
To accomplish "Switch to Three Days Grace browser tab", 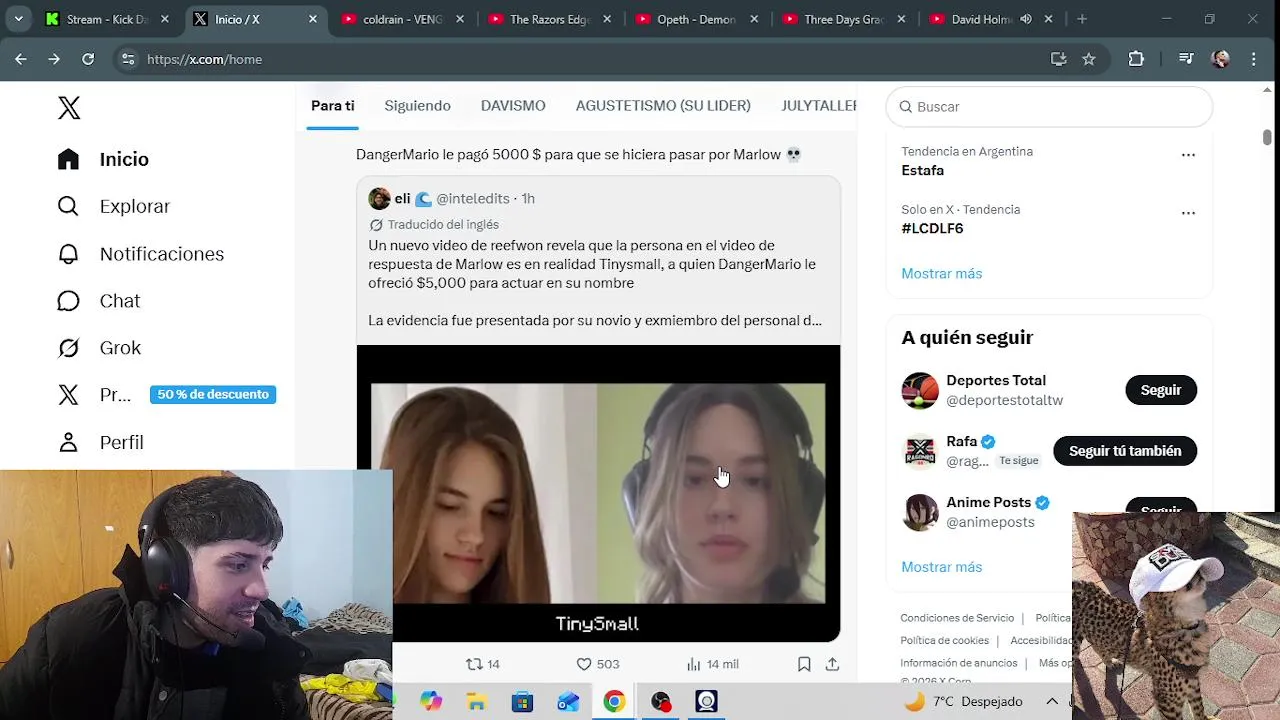I will pos(845,19).
